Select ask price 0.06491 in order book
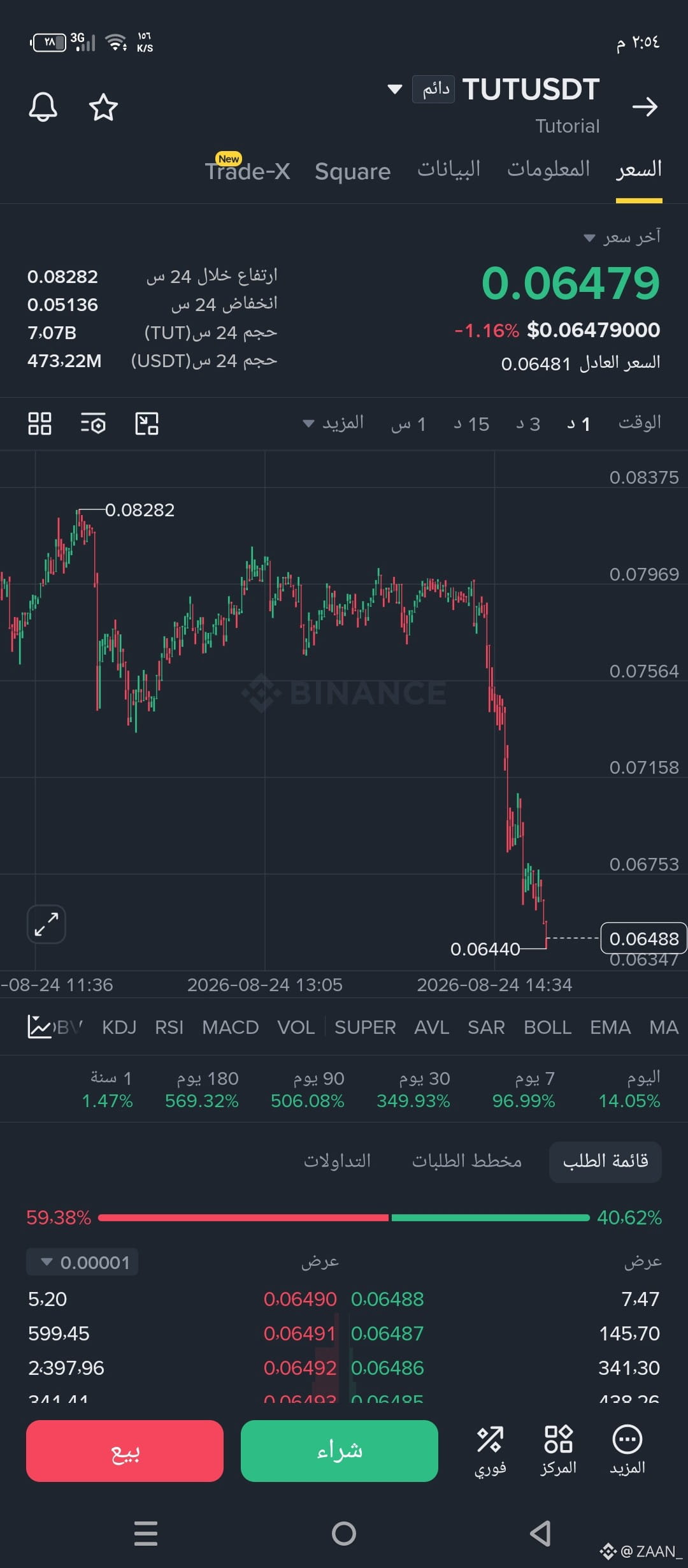Screen dimensions: 688x1568 (300, 1333)
